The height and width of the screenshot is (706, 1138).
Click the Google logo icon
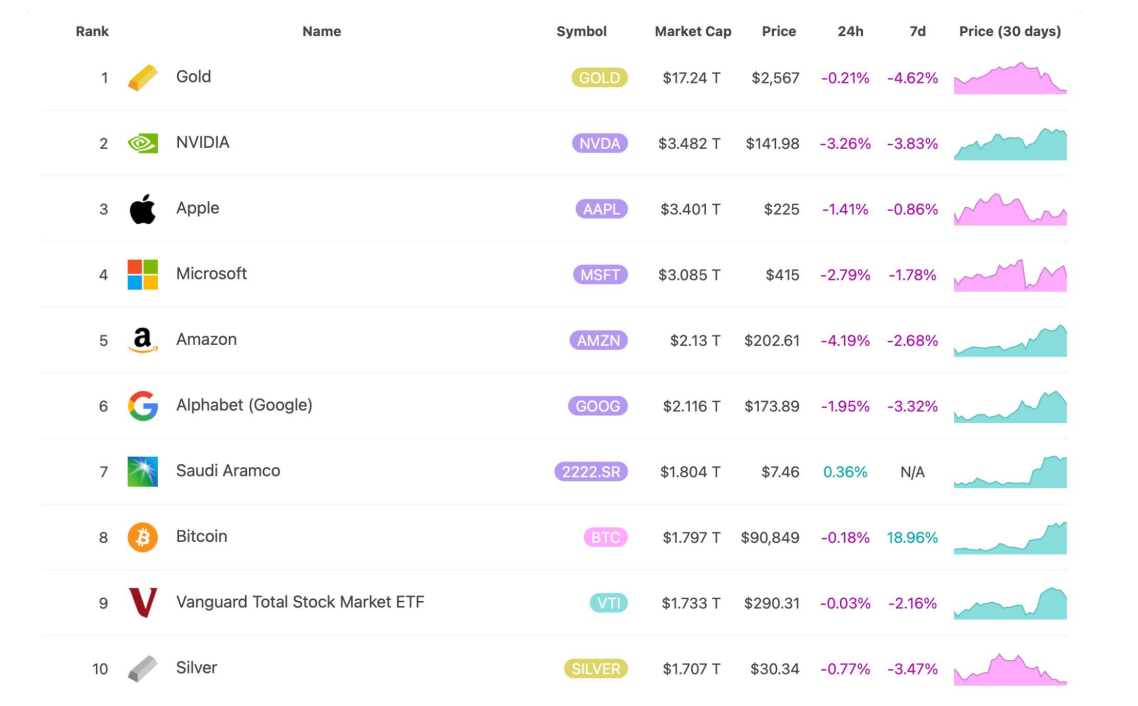[142, 406]
